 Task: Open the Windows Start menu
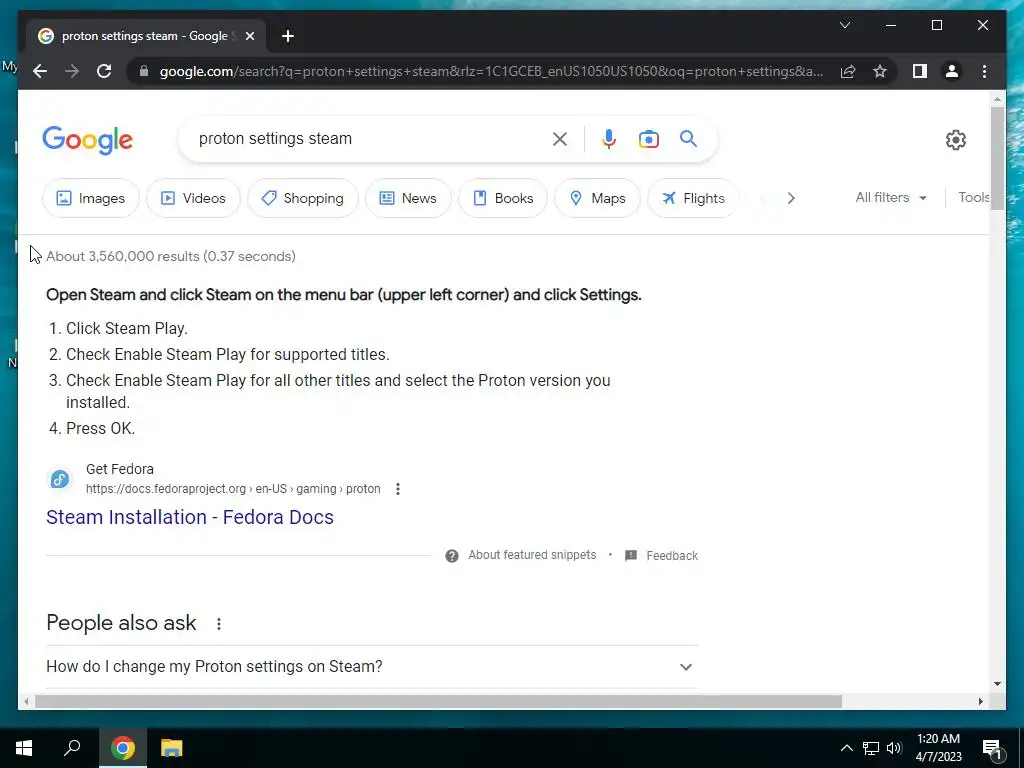coord(24,748)
